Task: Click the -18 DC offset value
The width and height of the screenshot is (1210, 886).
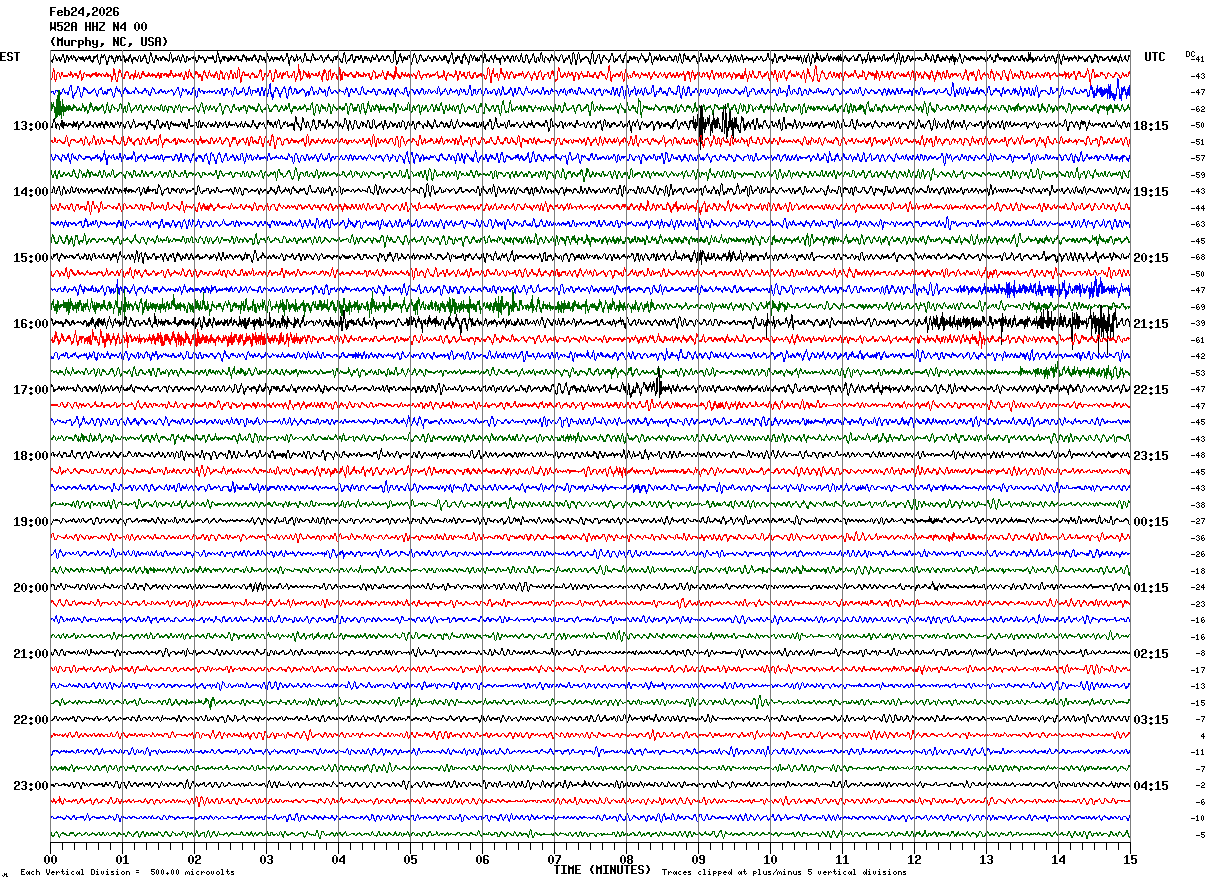Action: point(1198,571)
